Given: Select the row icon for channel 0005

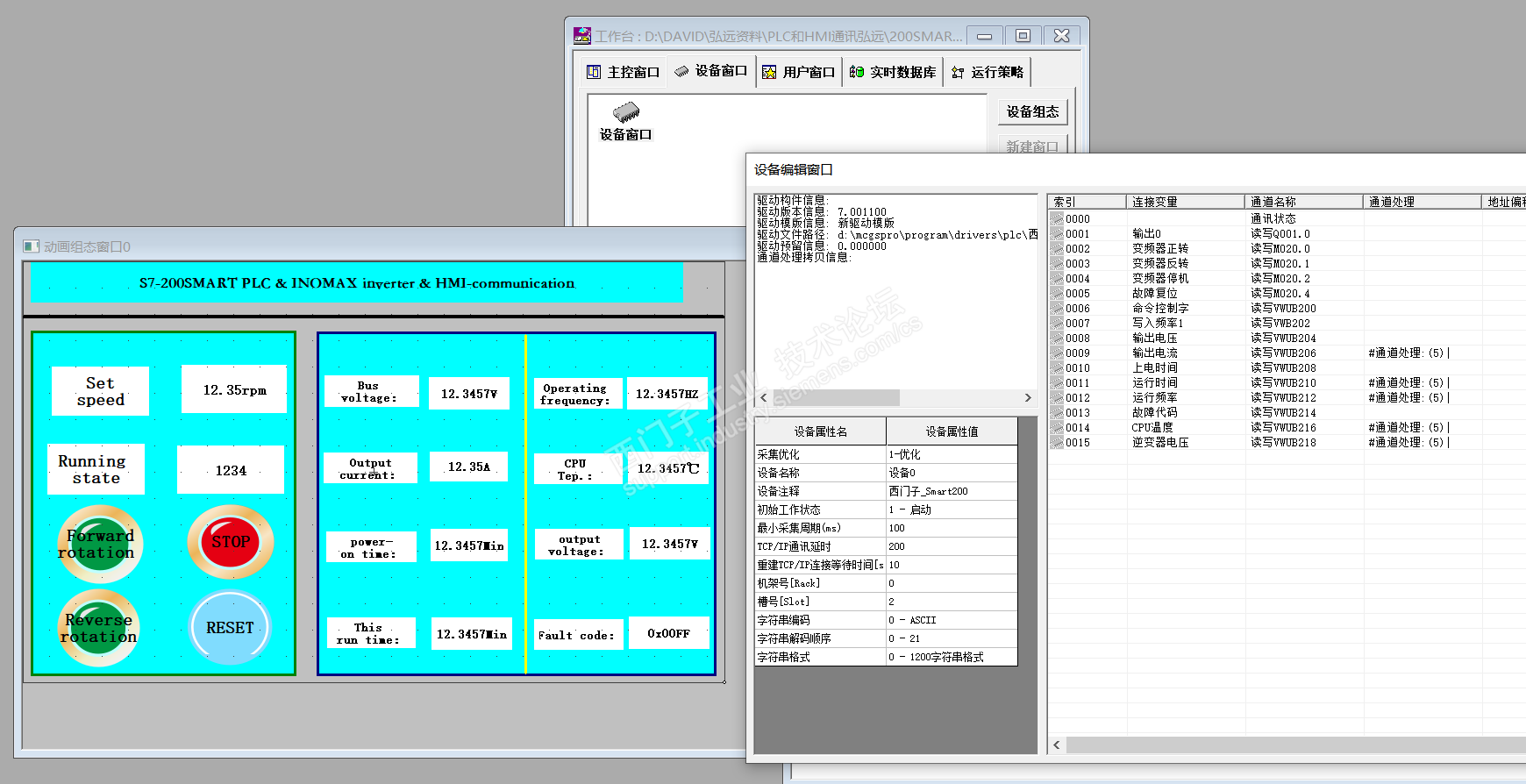Looking at the screenshot, I should 1057,294.
